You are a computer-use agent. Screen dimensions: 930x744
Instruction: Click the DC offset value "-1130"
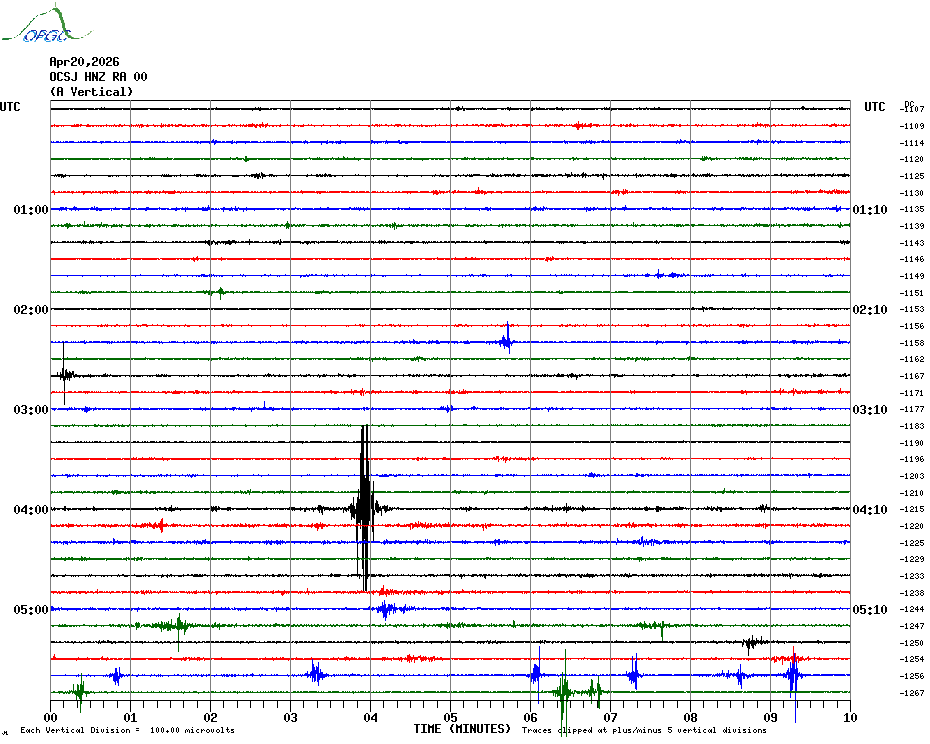tap(912, 193)
